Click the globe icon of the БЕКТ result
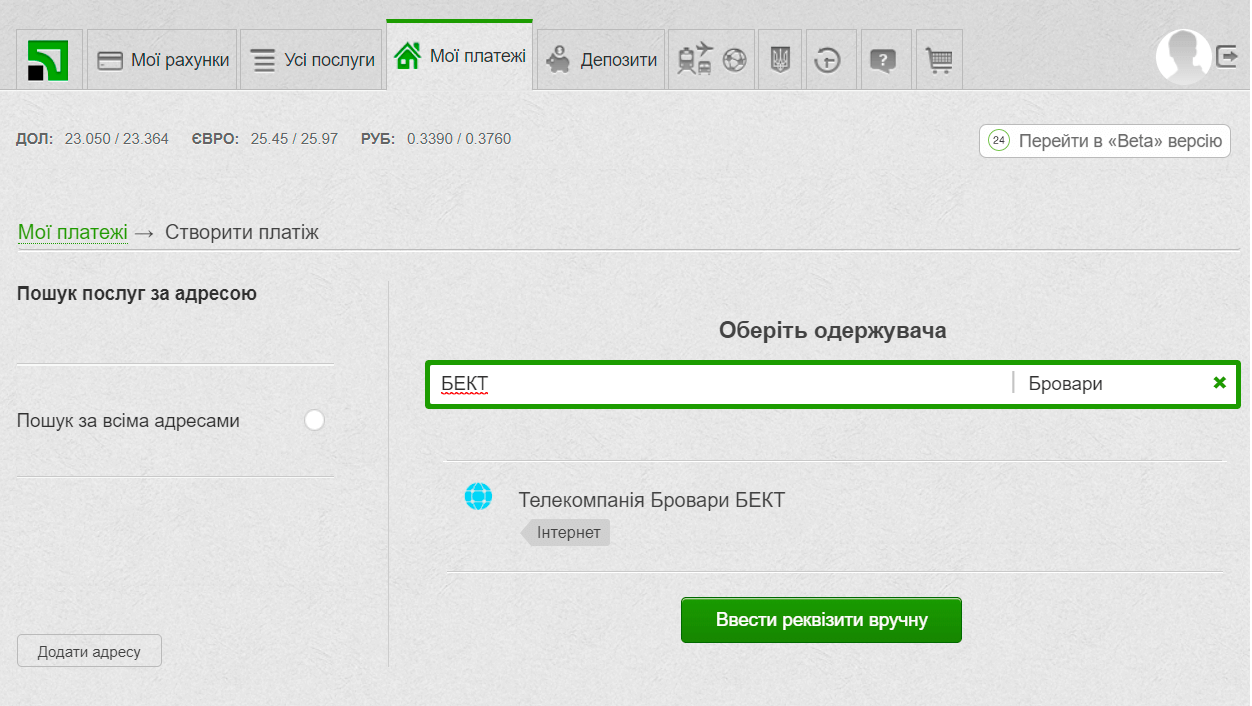1252x706 pixels. (479, 497)
